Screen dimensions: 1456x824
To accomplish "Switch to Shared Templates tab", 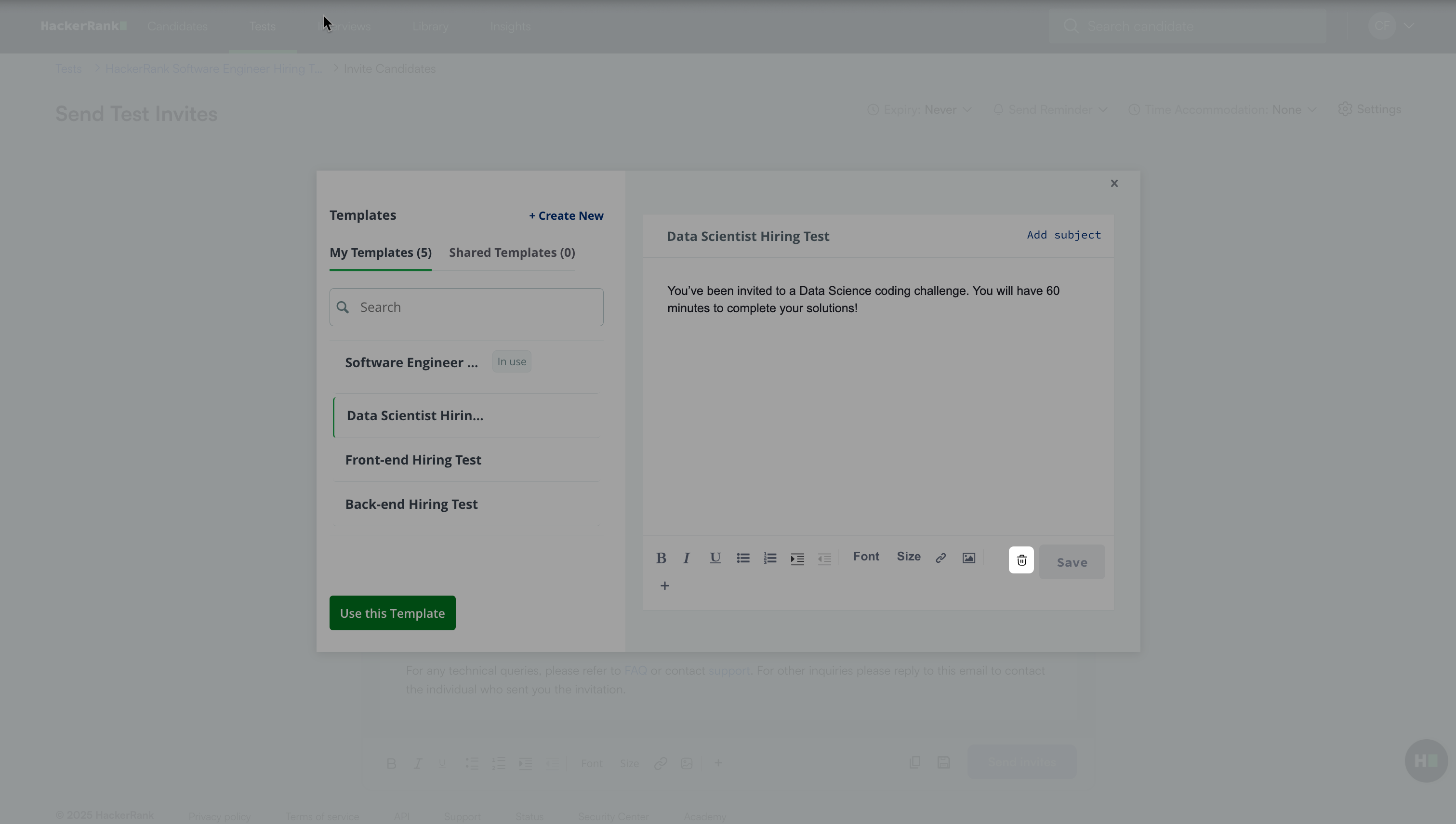I will (x=512, y=253).
